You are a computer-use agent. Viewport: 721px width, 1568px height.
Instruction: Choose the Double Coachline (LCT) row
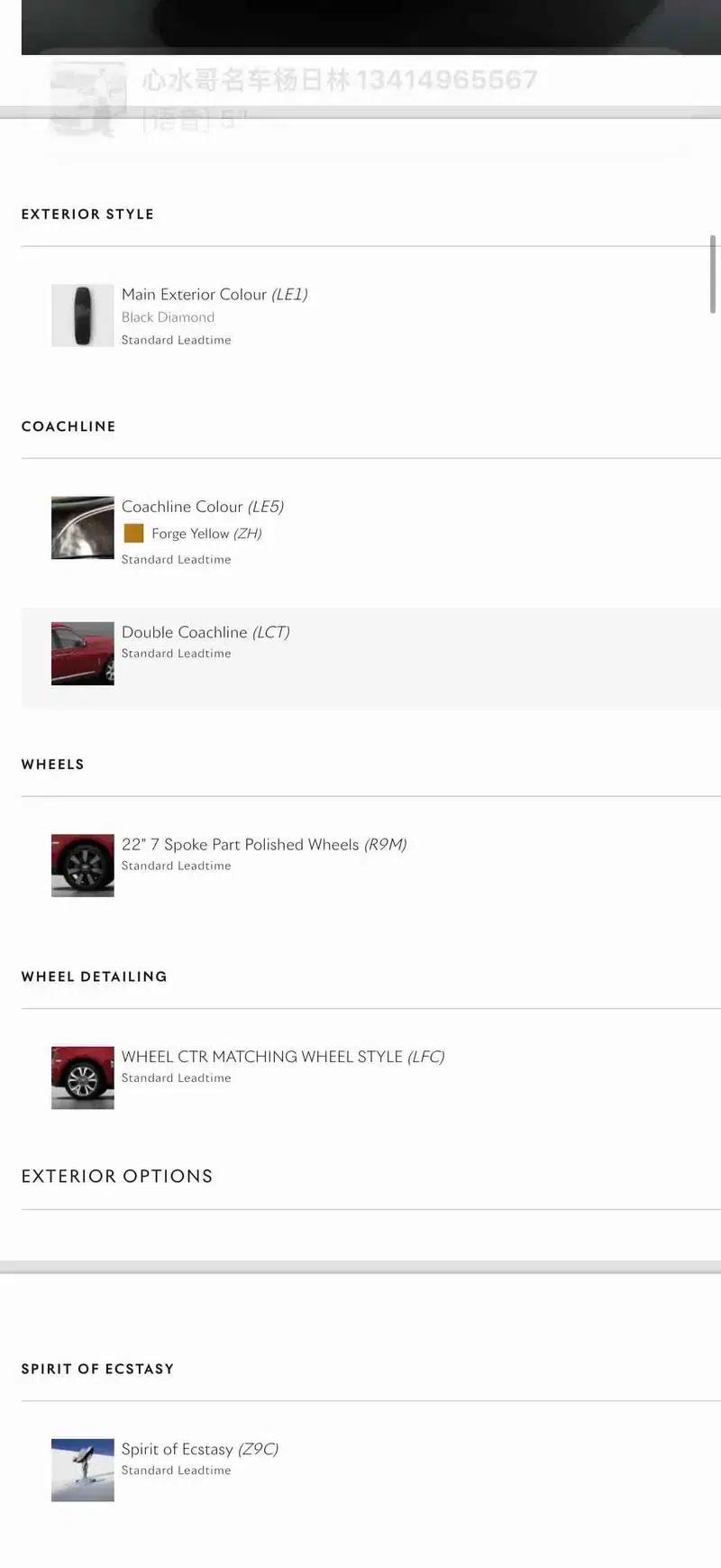[x=371, y=658]
